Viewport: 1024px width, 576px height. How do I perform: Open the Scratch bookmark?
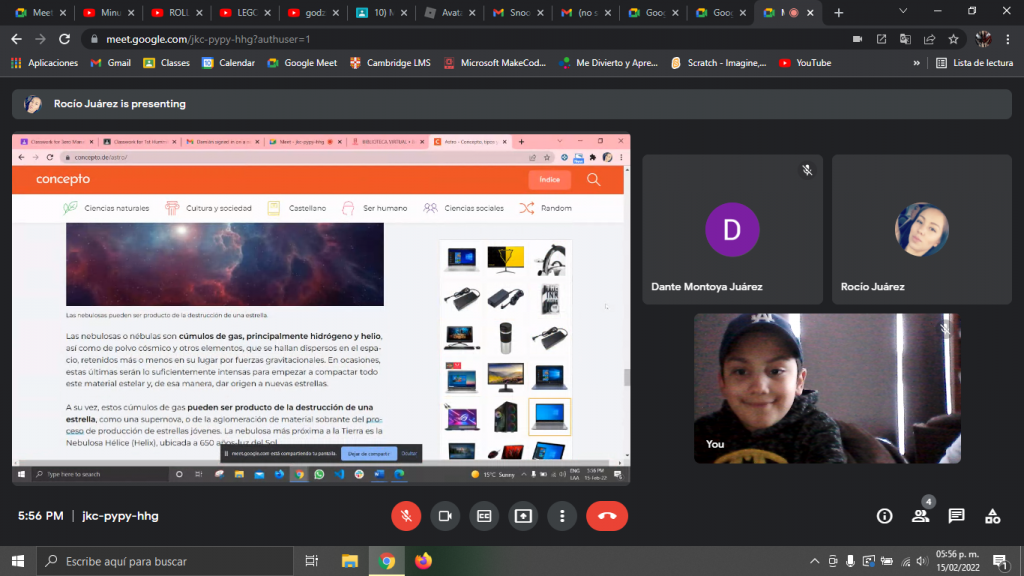[718, 62]
